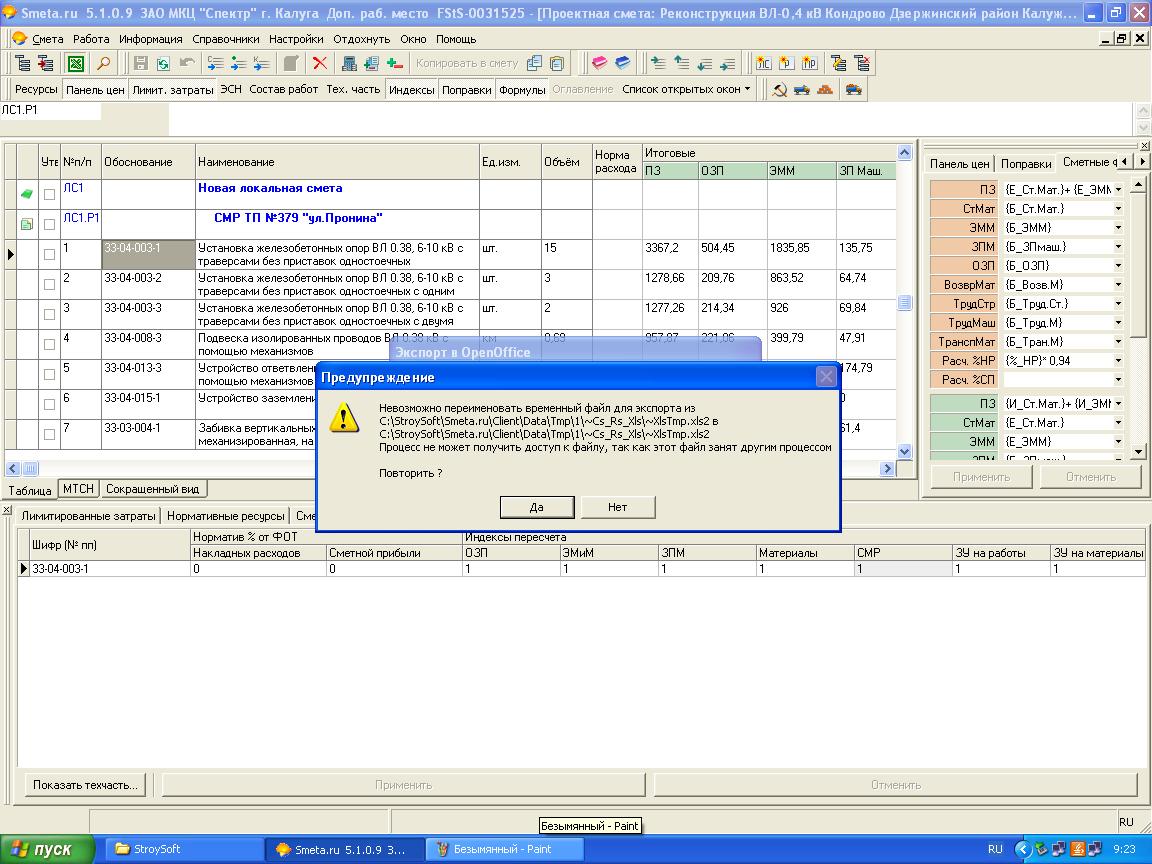Check the box in row ЛС1
Viewport: 1152px width, 864px height.
pyautogui.click(x=49, y=195)
